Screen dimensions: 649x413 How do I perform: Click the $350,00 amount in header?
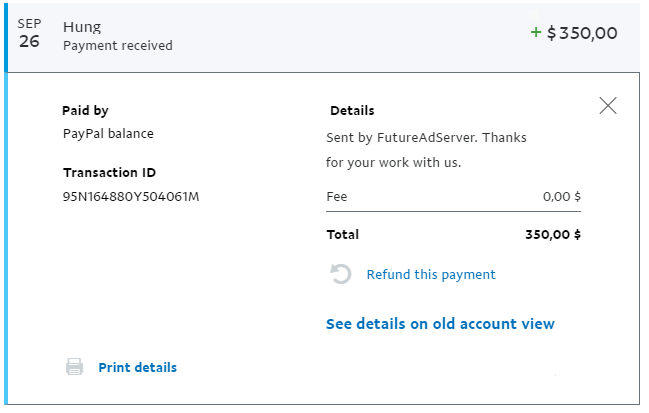[x=582, y=33]
